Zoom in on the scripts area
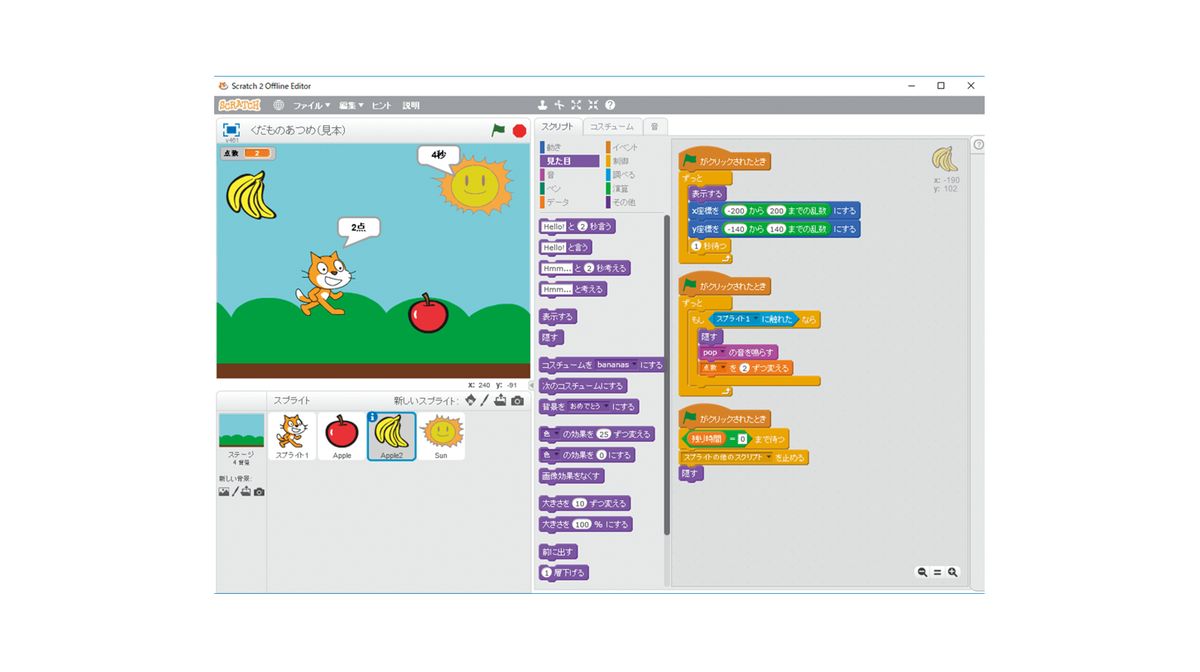The height and width of the screenshot is (672, 1200). [x=953, y=572]
